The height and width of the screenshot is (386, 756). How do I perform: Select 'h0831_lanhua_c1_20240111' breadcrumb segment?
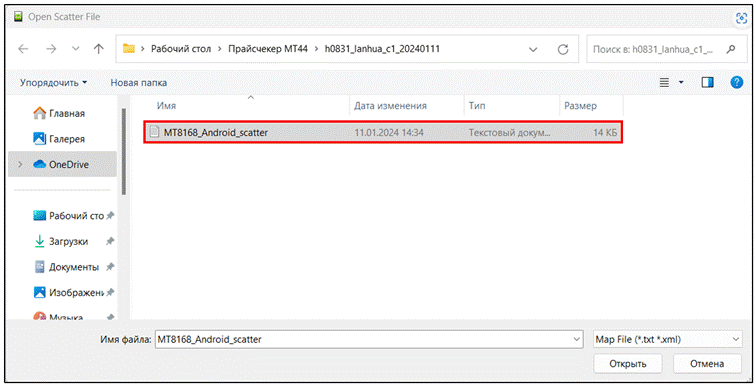tap(382, 49)
